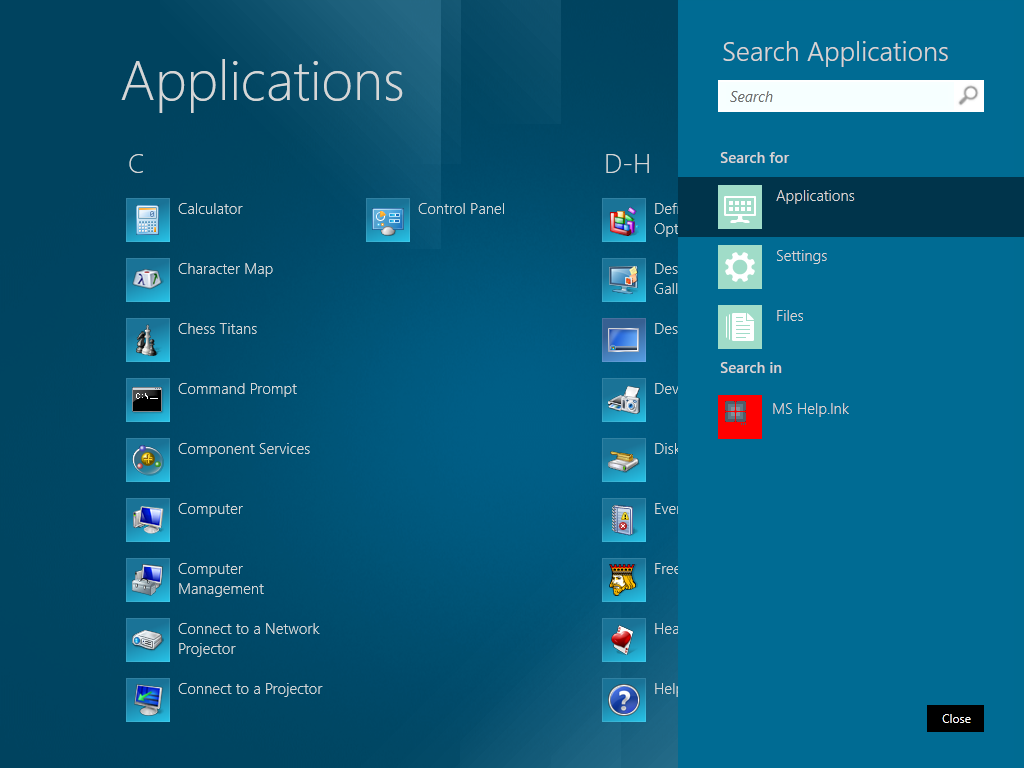Click the Files document tile icon
The image size is (1024, 768).
tap(740, 327)
